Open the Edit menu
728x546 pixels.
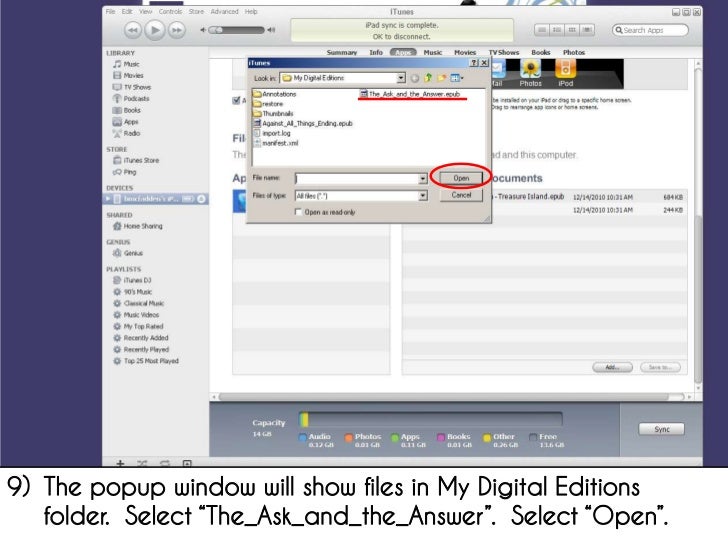[127, 12]
